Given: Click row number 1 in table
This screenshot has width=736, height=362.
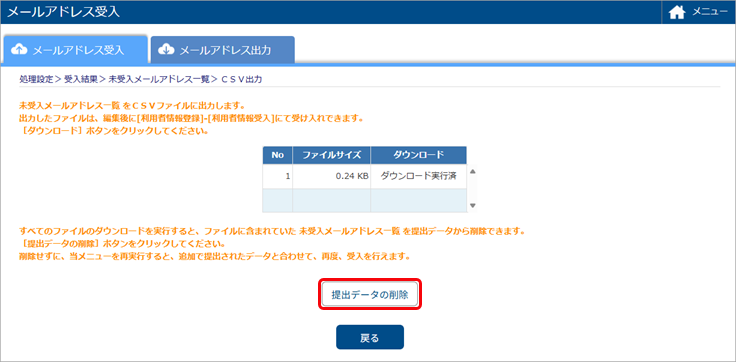Looking at the screenshot, I should coord(277,177).
